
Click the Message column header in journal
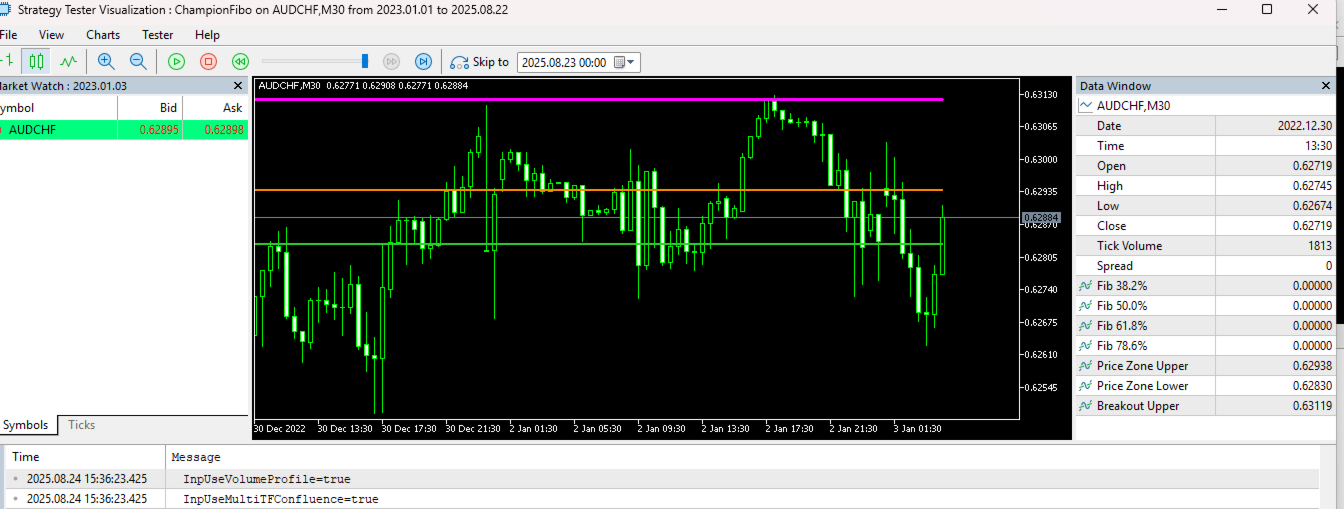(196, 457)
